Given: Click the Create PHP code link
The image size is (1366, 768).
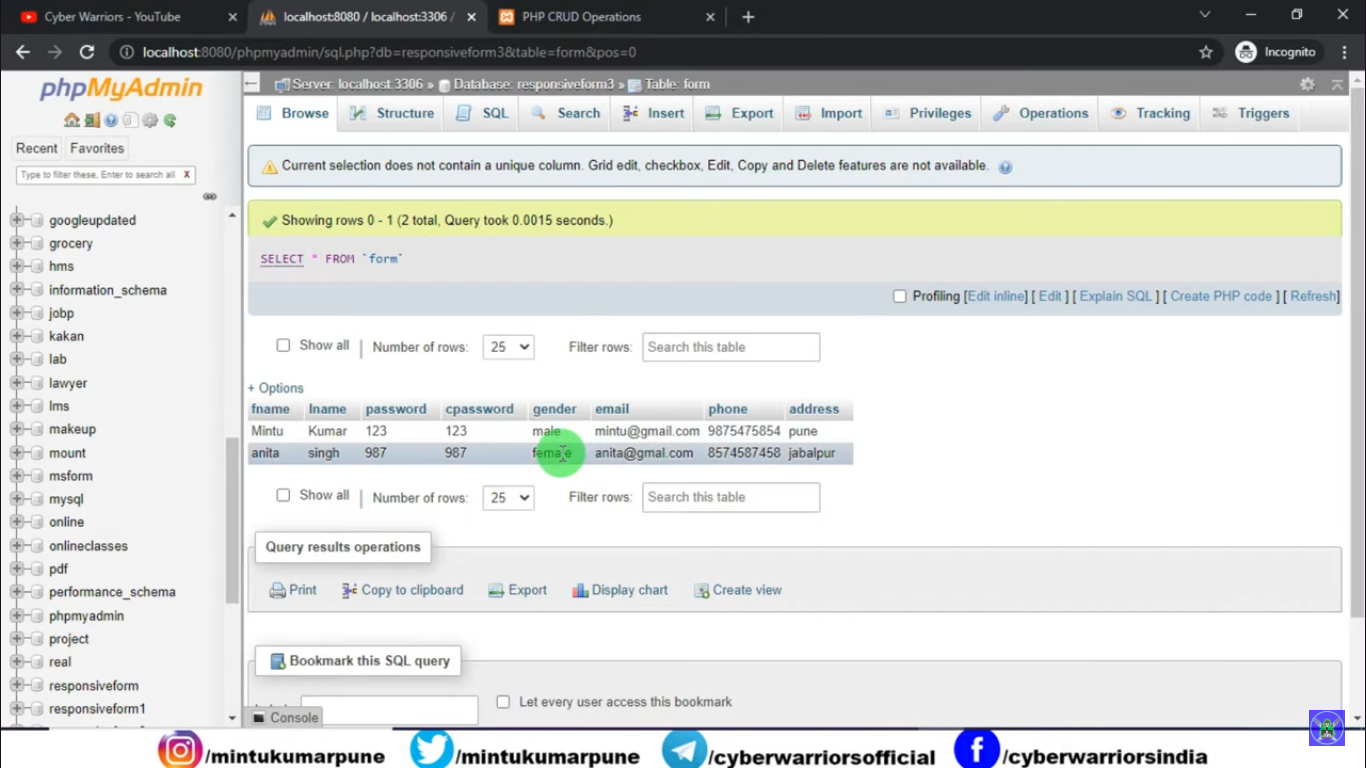Looking at the screenshot, I should coord(1221,296).
